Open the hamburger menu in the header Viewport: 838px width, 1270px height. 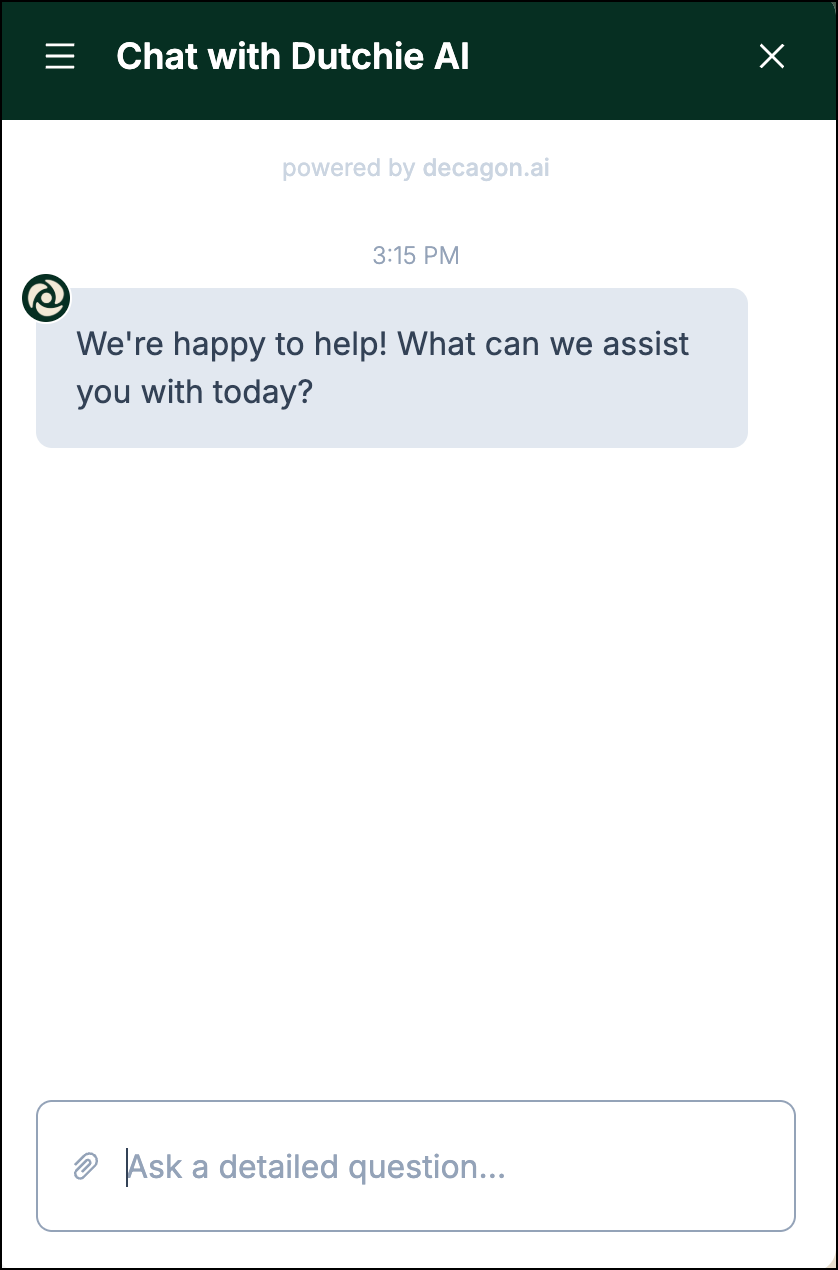pos(60,57)
